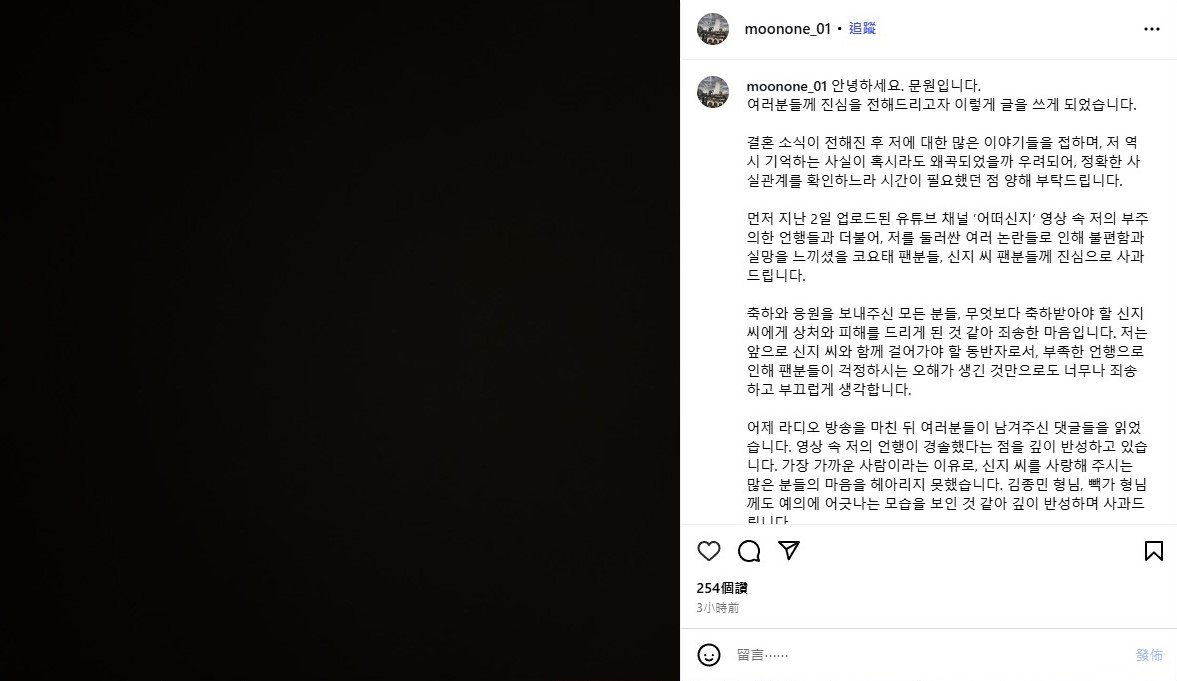The width and height of the screenshot is (1177, 681).
Task: Save post with the bookmark icon
Action: [1154, 551]
